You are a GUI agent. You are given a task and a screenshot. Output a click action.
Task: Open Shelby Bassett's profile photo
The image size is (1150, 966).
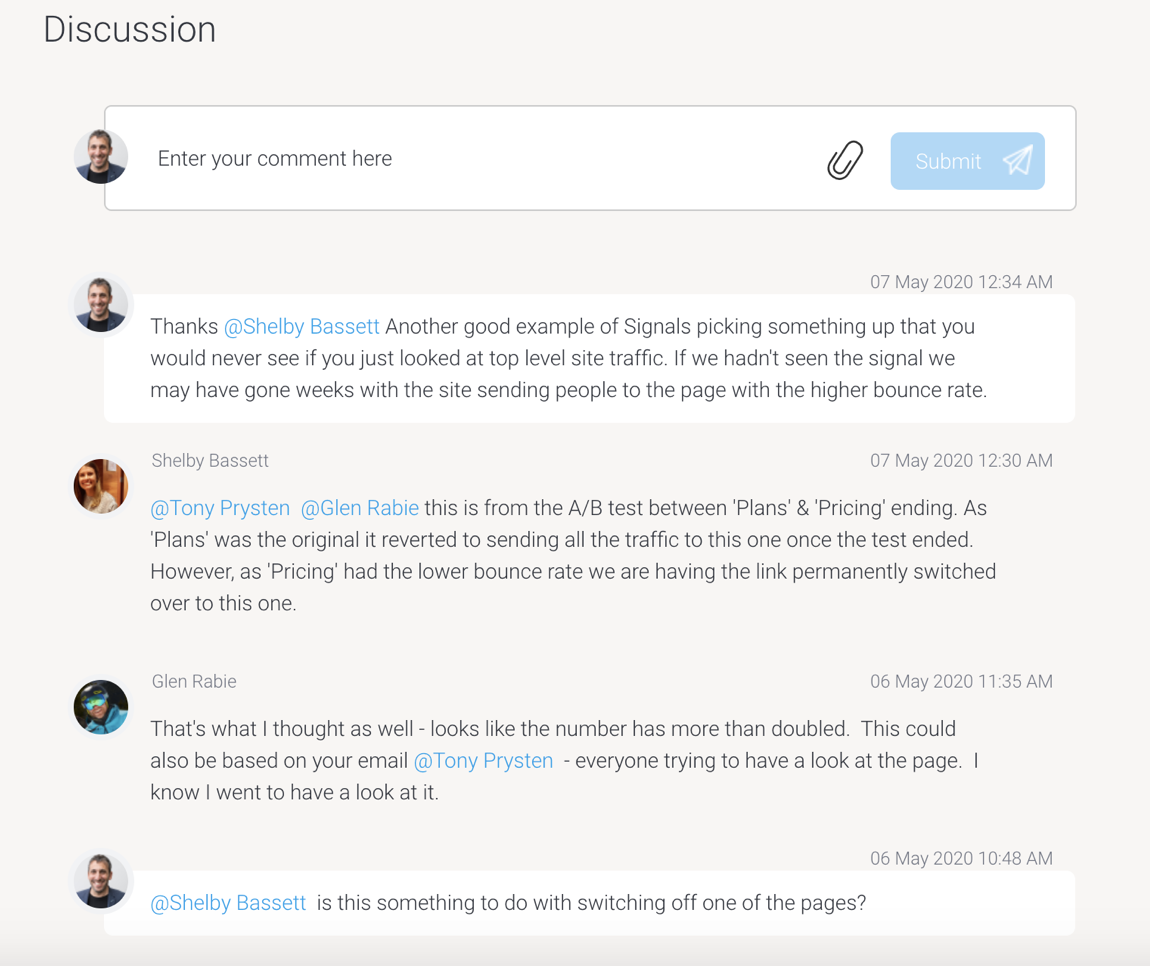click(x=101, y=486)
